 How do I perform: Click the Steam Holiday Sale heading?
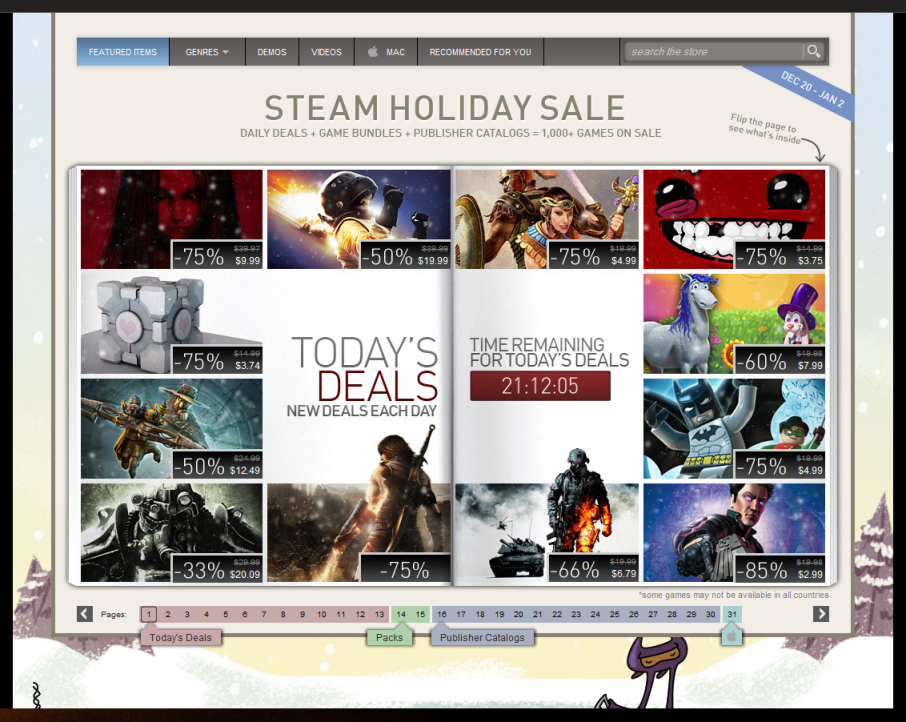point(445,107)
